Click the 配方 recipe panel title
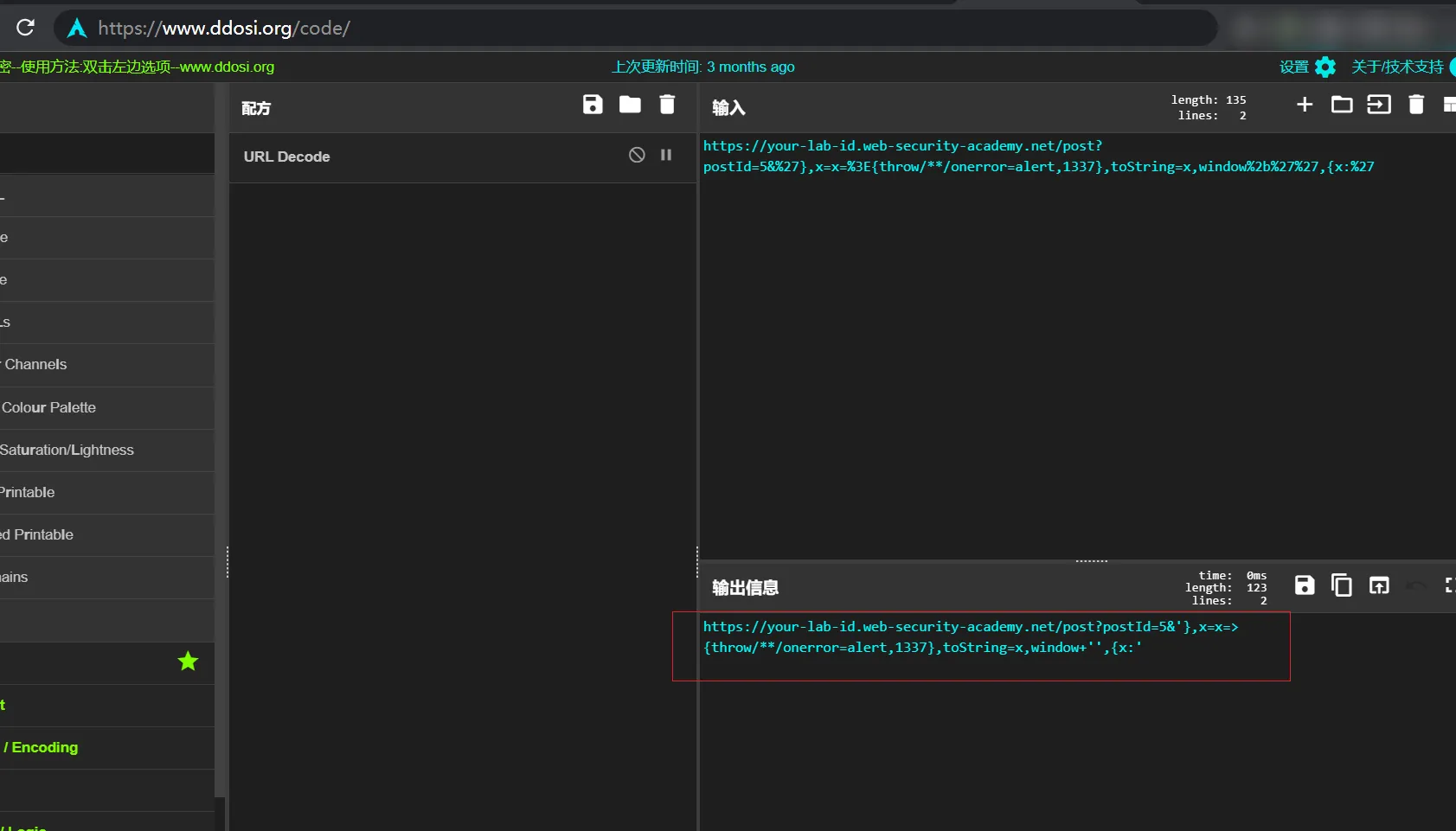This screenshot has height=831, width=1456. point(256,108)
